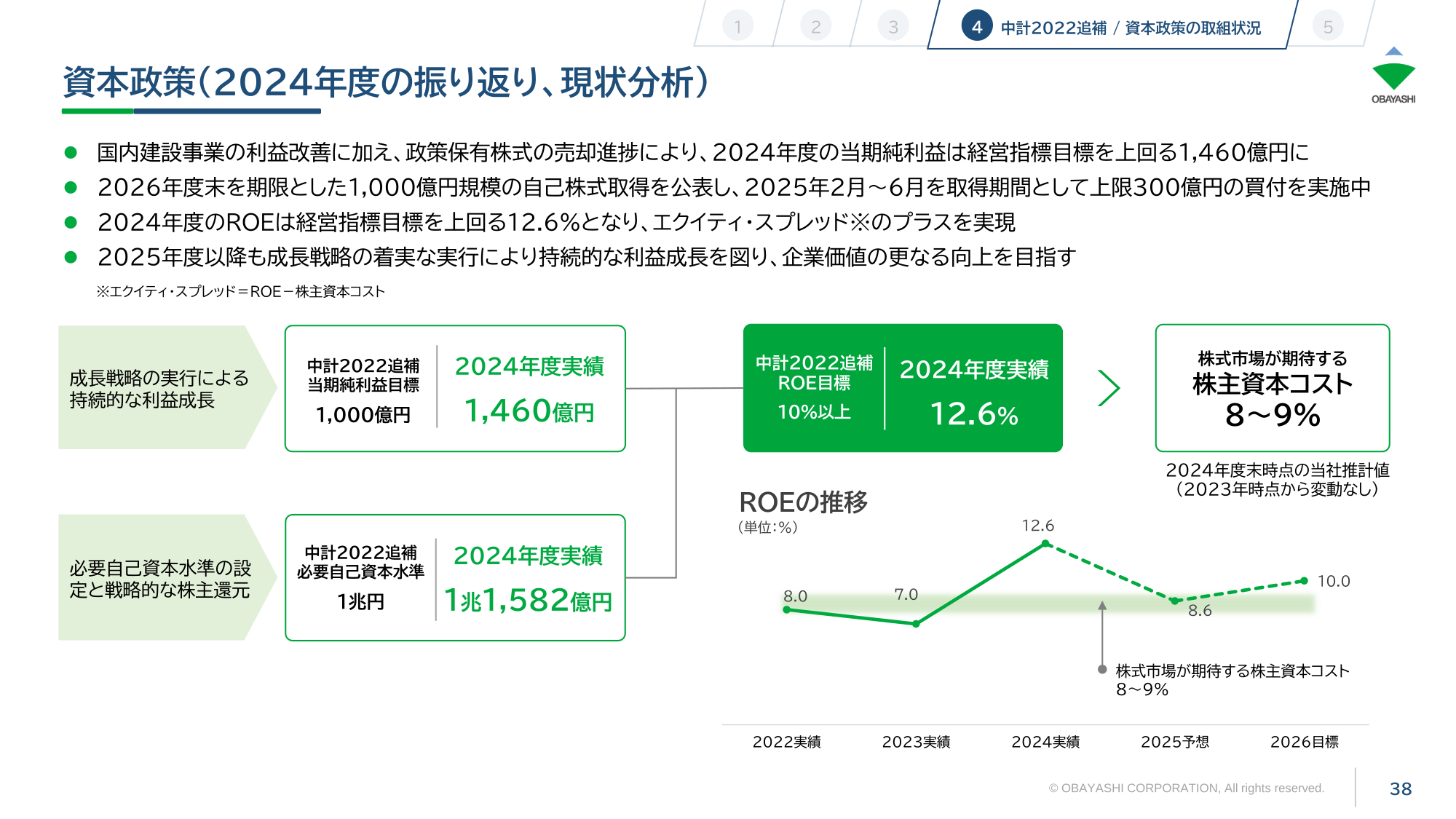Click the OBAYASHI logo icon
The height and width of the screenshot is (819, 1456).
pyautogui.click(x=1393, y=76)
